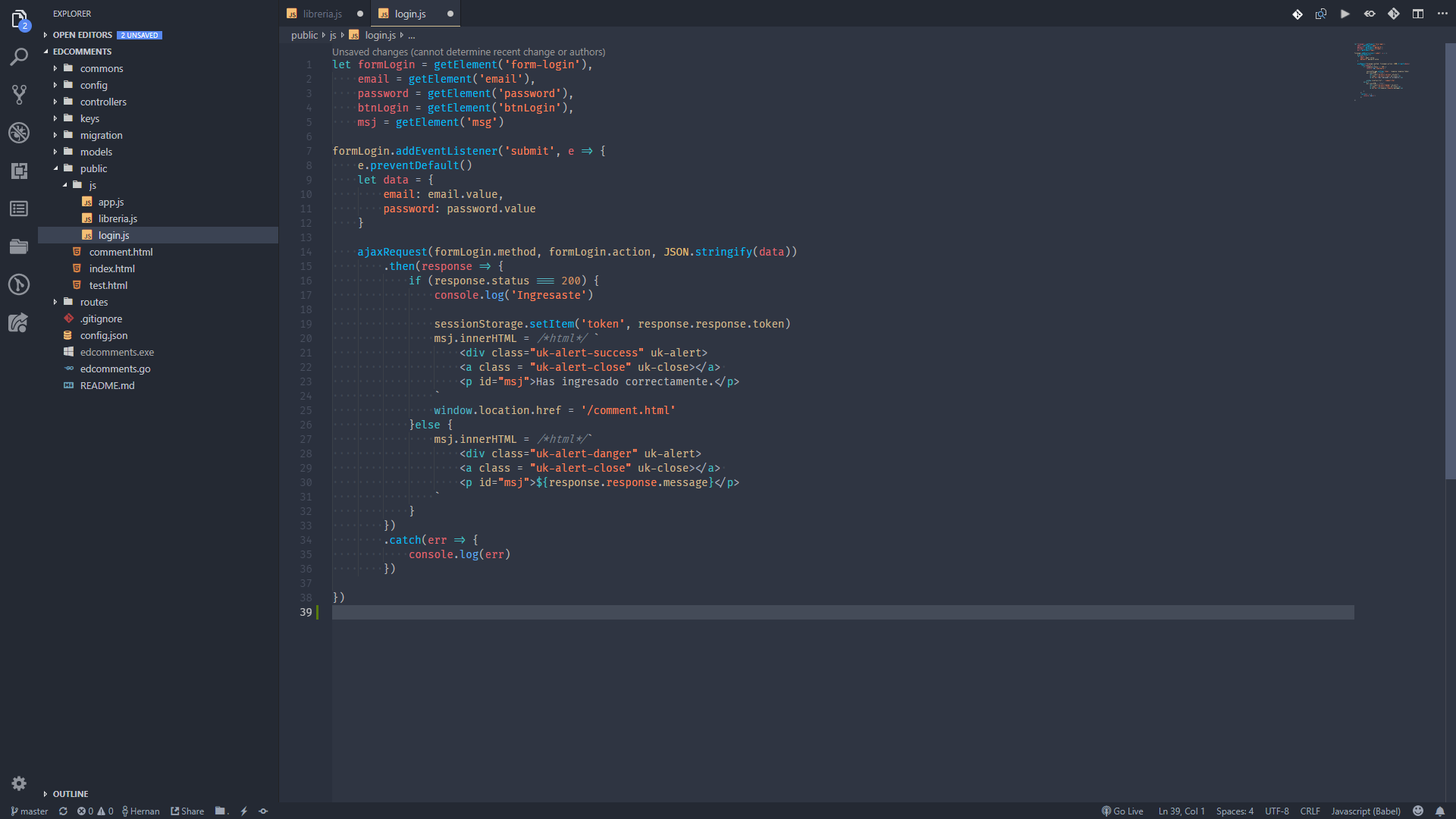Expand the OPEN EDITORS section
The width and height of the screenshot is (1456, 819).
click(x=82, y=35)
